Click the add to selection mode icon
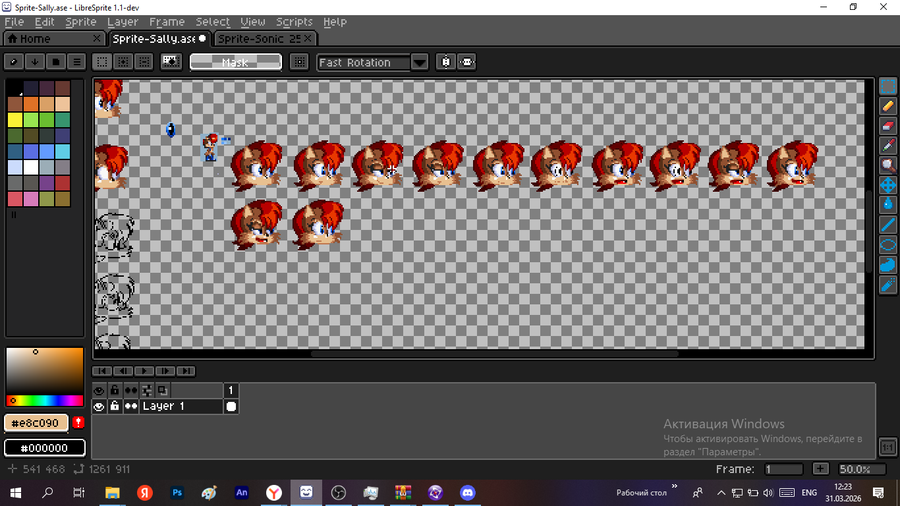 click(123, 62)
